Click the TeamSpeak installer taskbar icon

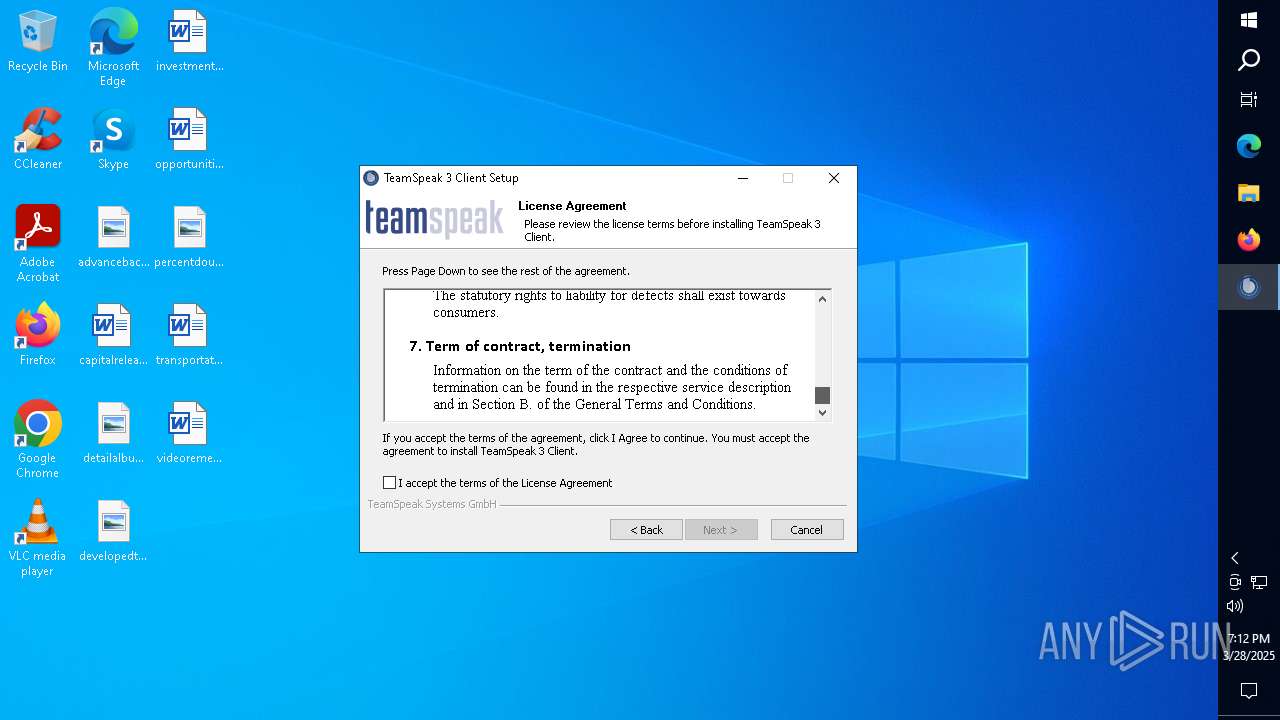1249,287
